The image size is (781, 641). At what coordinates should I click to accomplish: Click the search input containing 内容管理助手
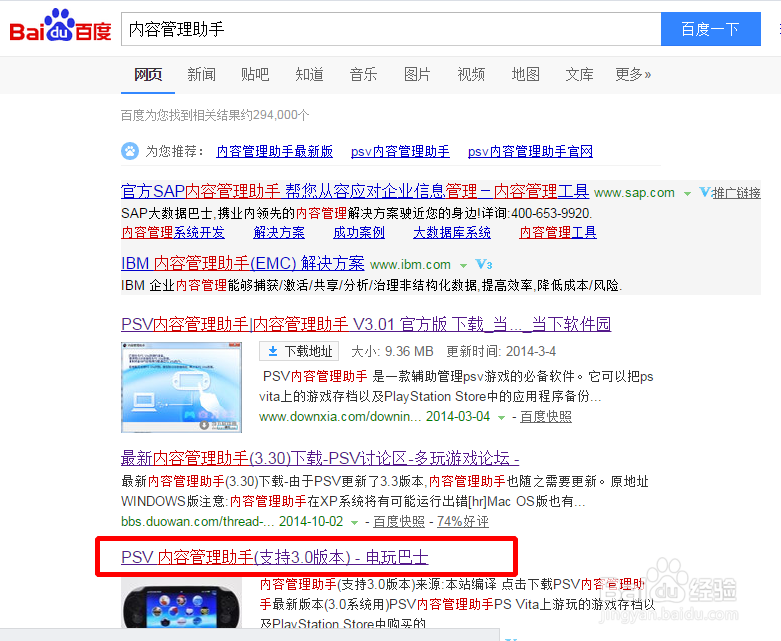pyautogui.click(x=391, y=29)
